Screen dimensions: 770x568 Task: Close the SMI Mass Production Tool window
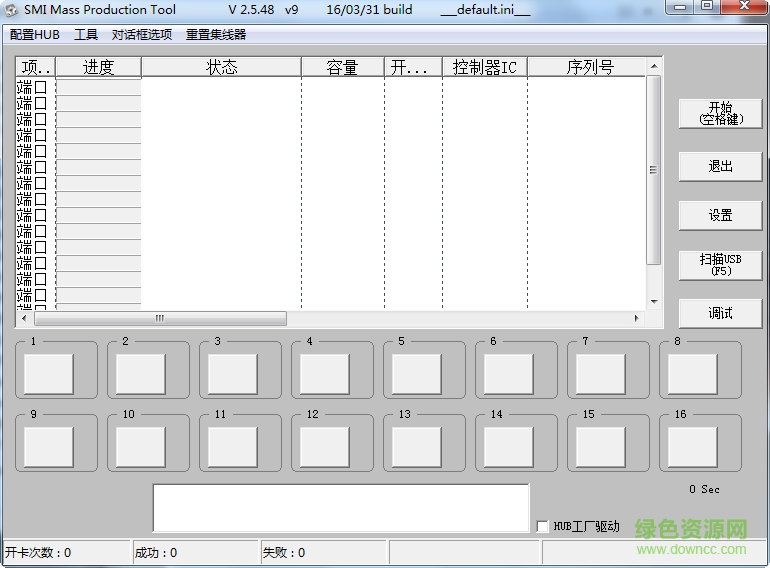pos(744,6)
